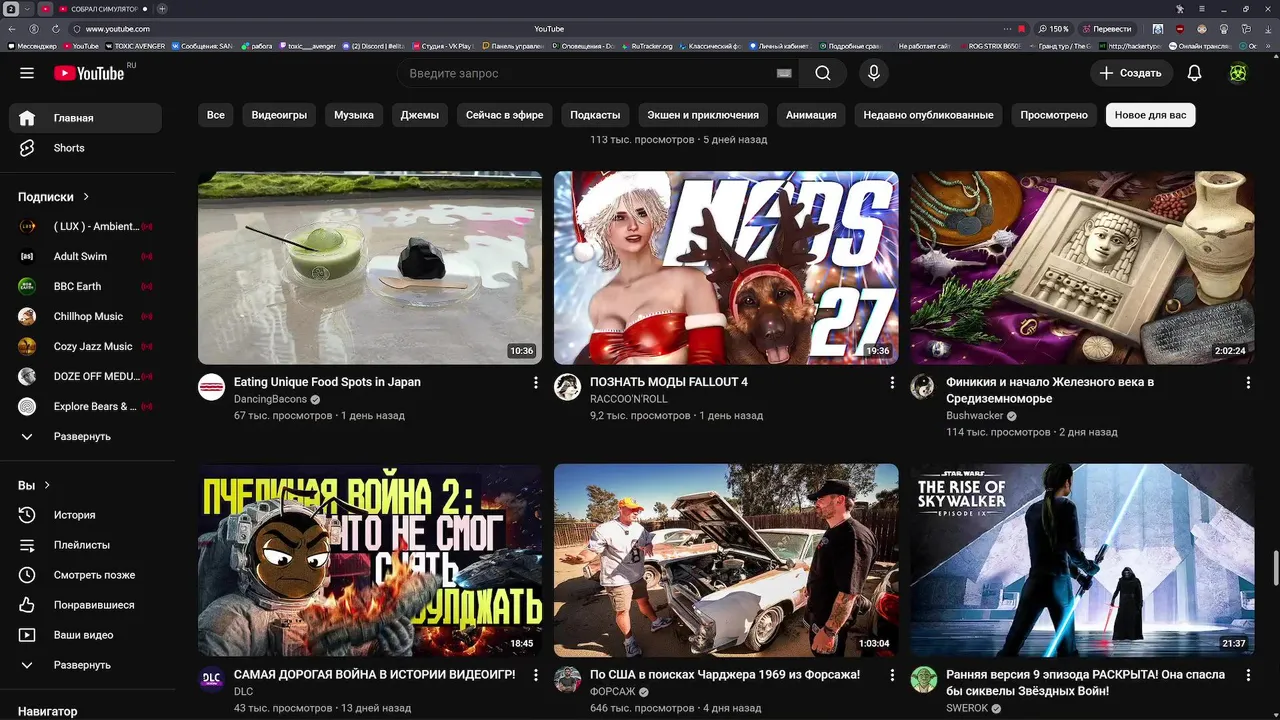Open more options for Eating Unique Food Spots
1280x720 pixels.
536,383
